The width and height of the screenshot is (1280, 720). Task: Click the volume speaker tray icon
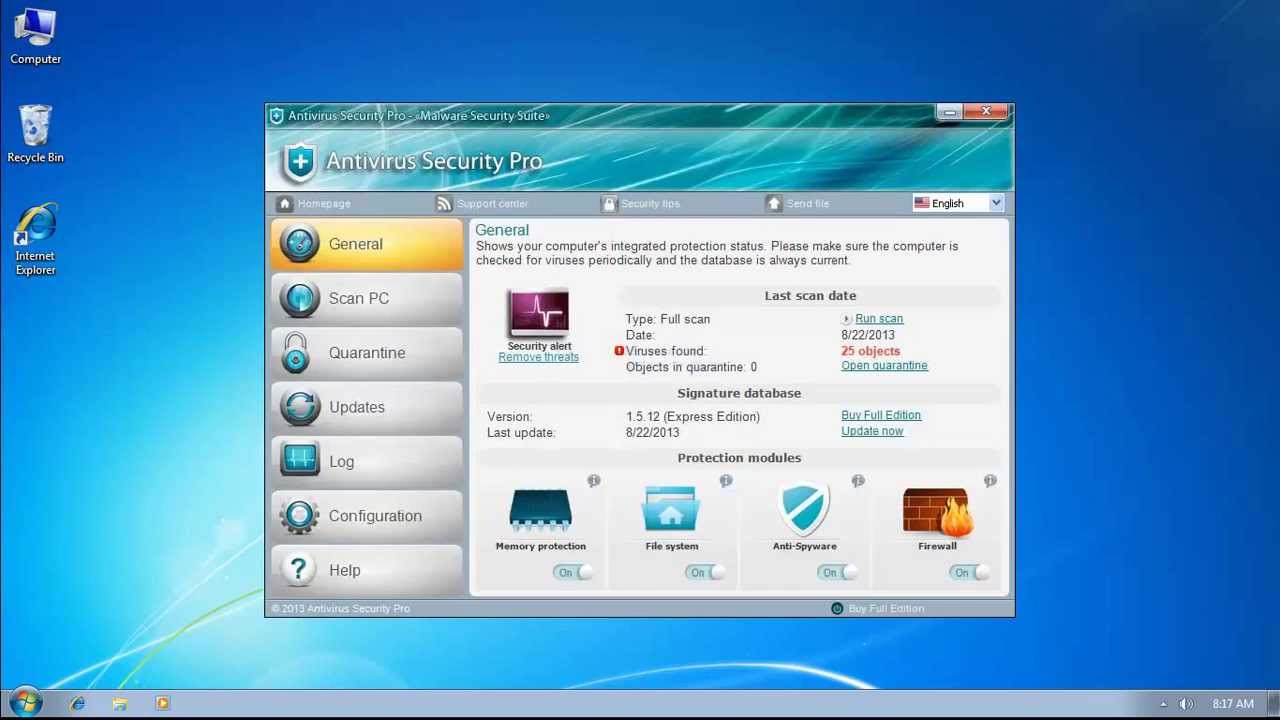click(x=1186, y=704)
